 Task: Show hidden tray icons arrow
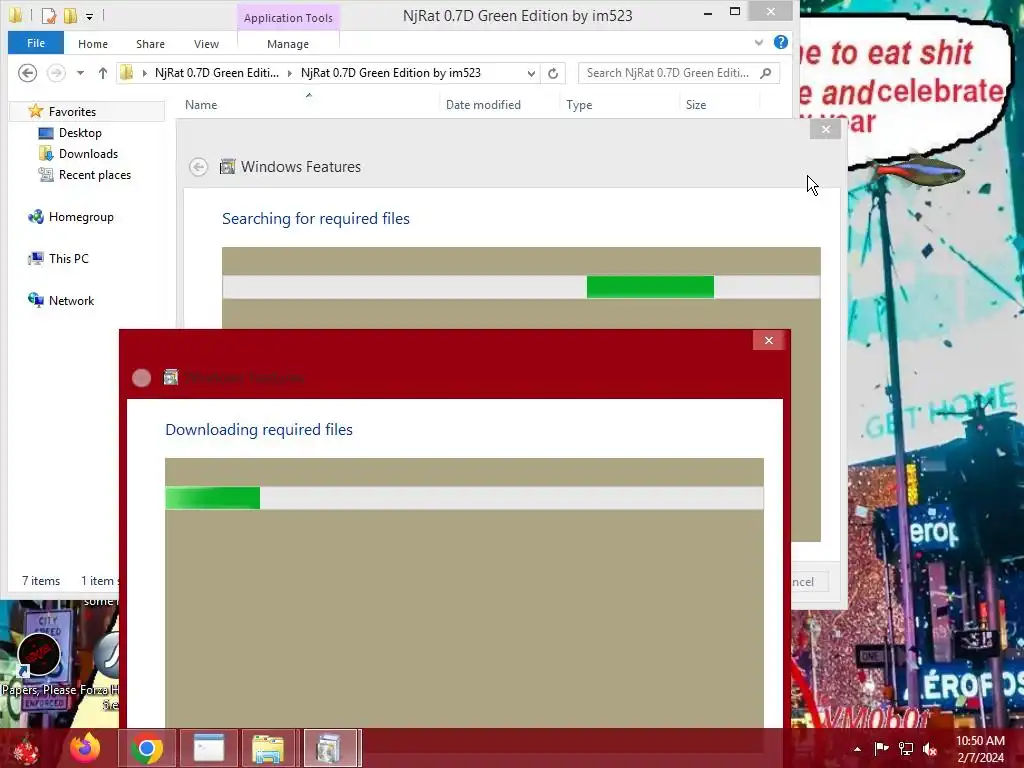coord(857,749)
